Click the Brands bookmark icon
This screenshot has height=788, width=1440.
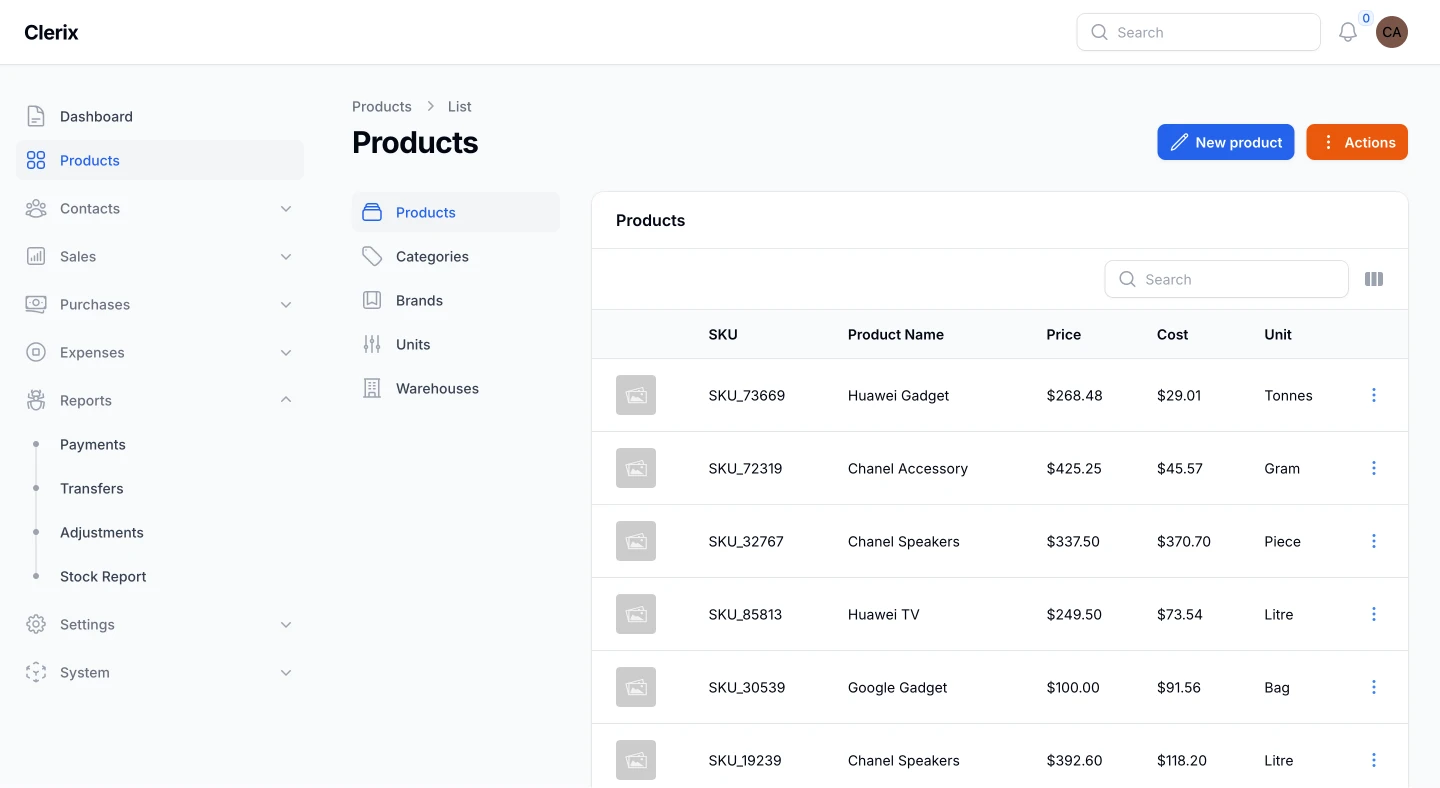(372, 300)
